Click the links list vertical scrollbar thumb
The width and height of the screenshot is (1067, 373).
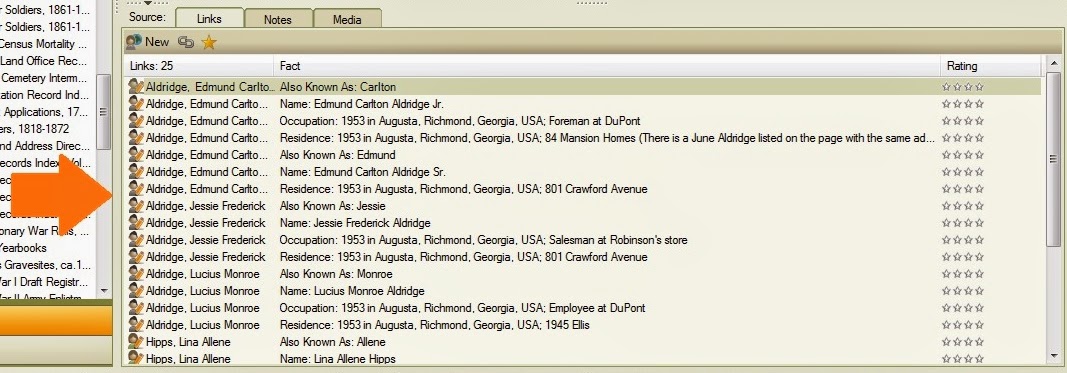[1053, 159]
